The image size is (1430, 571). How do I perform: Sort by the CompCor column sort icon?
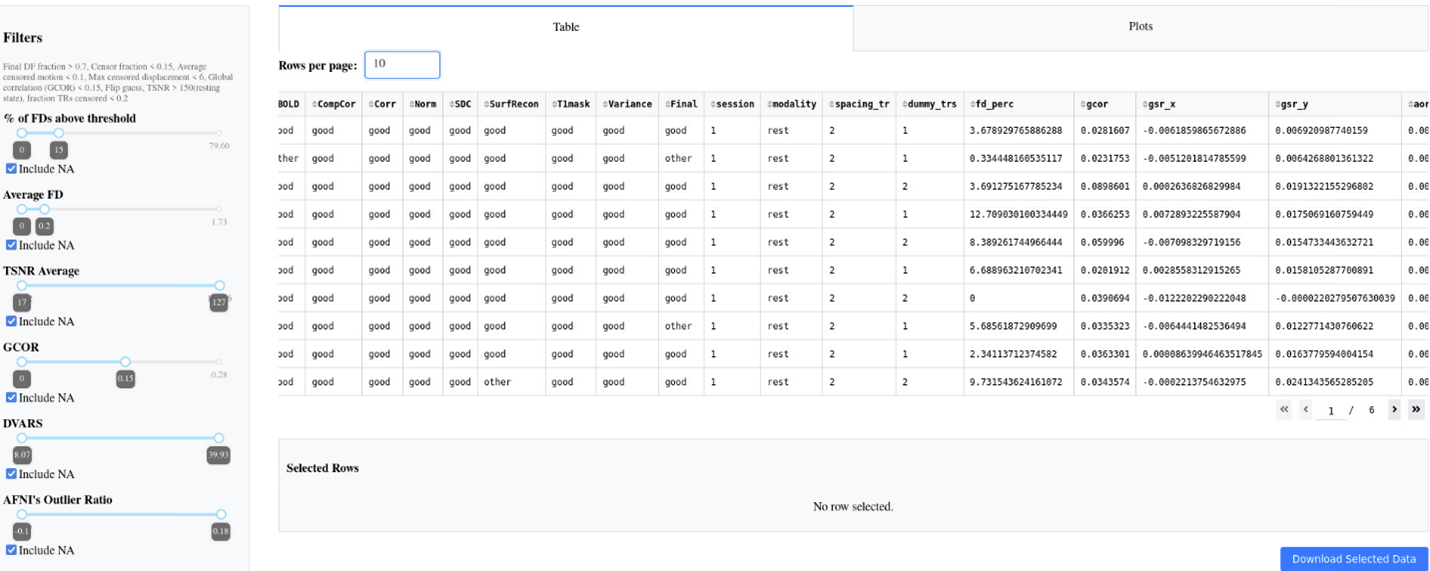tap(314, 104)
